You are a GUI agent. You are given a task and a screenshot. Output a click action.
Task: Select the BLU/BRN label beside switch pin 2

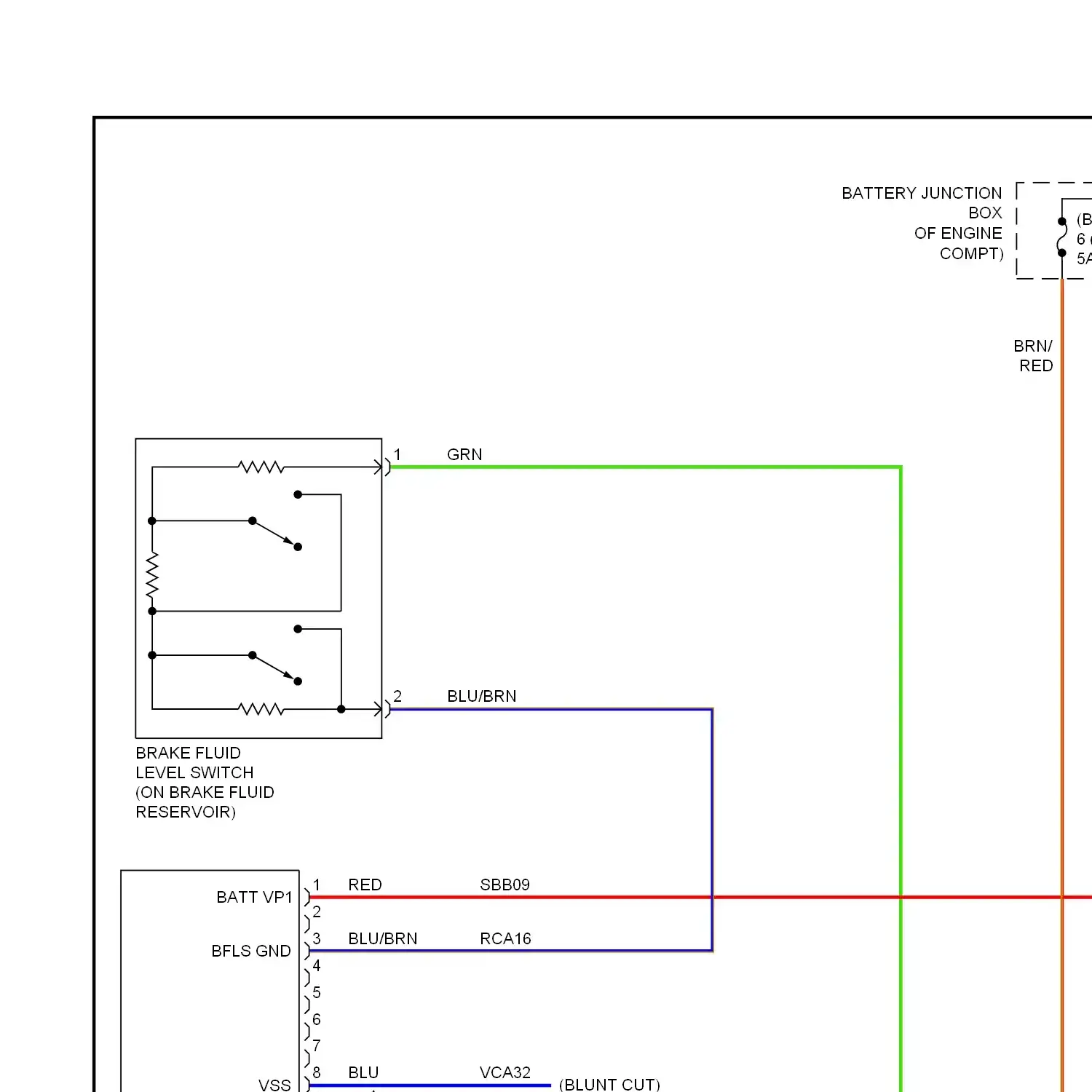[x=481, y=696]
